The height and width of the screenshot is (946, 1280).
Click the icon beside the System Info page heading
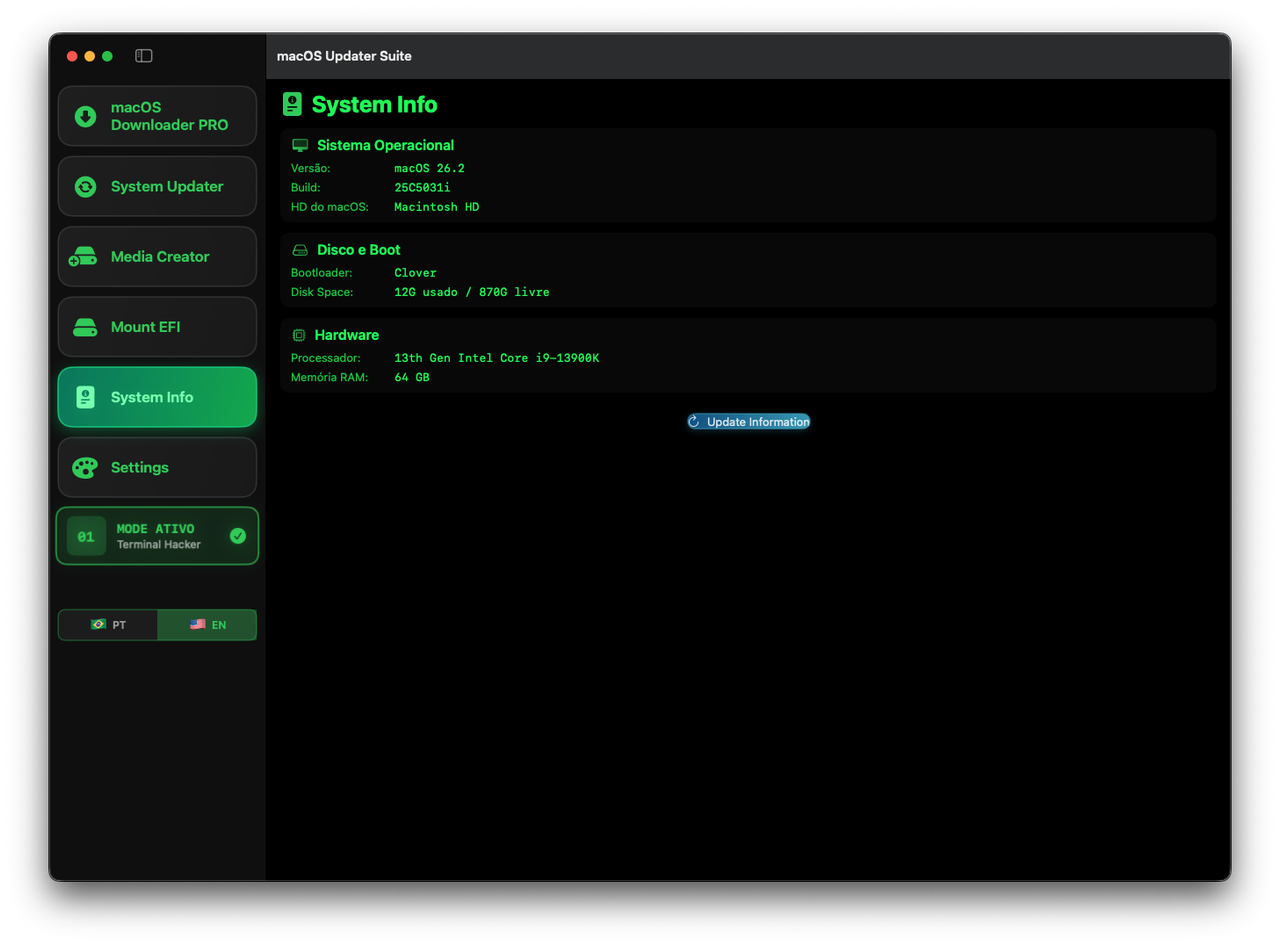[x=292, y=105]
